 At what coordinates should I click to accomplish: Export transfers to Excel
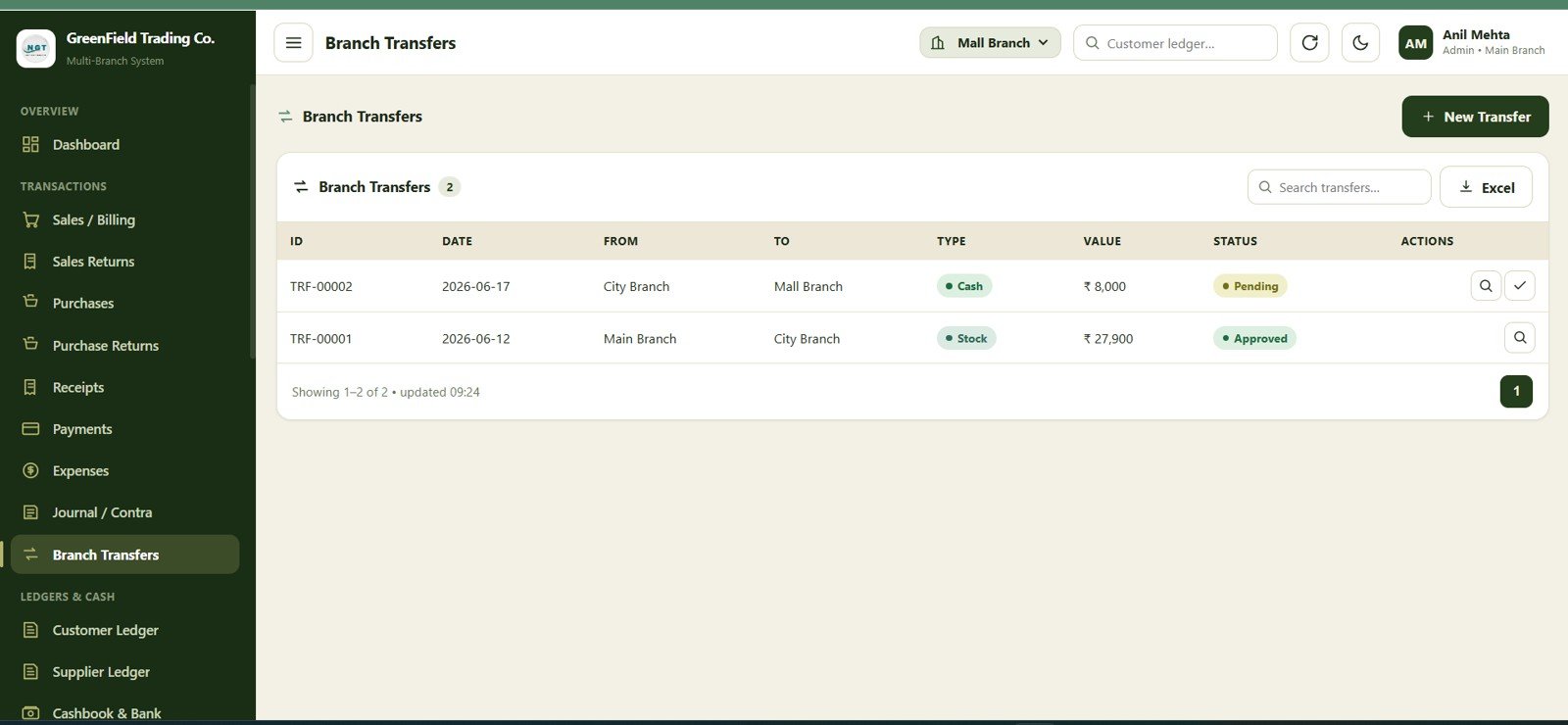click(x=1486, y=187)
